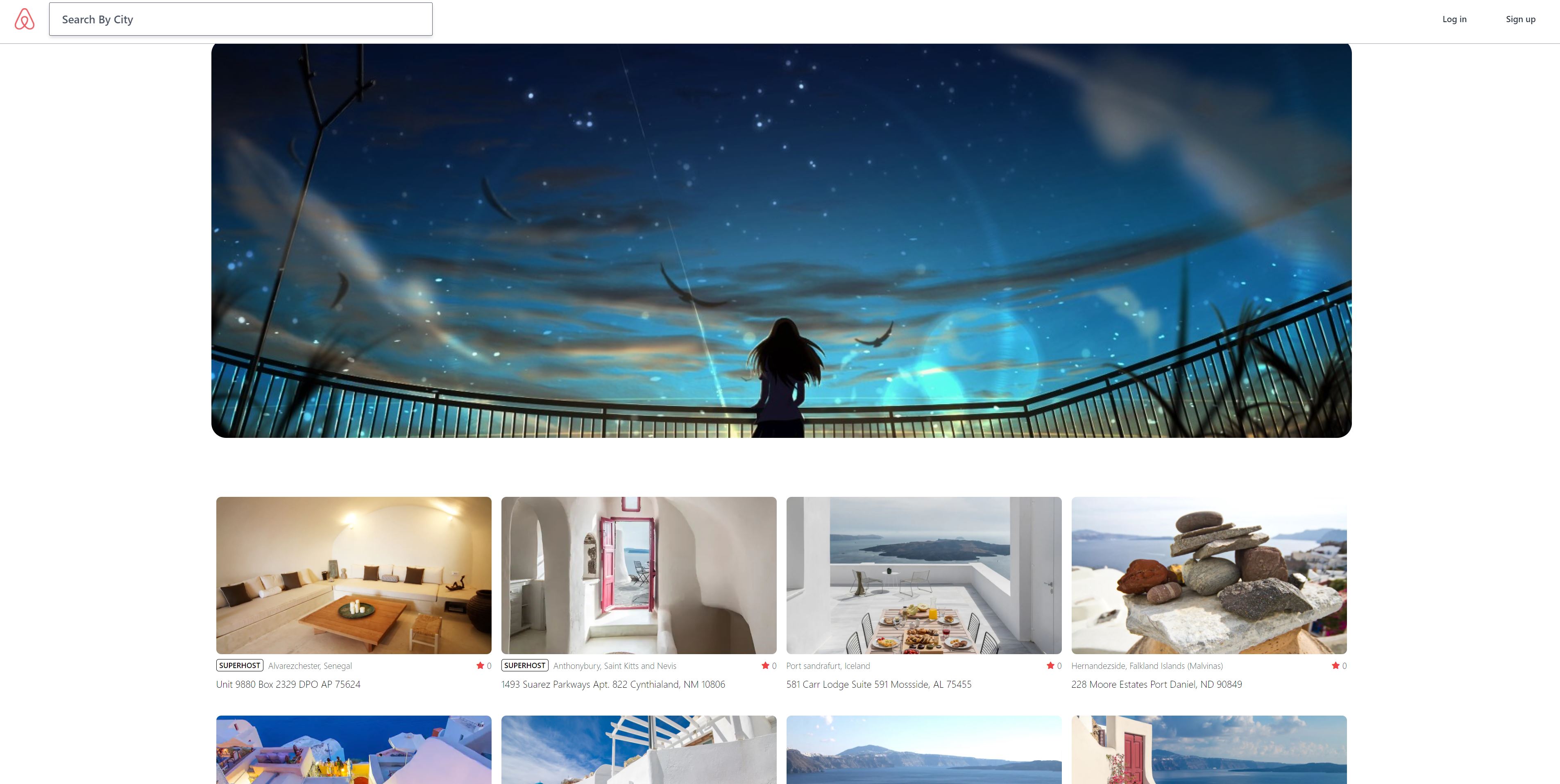Open the Sign up link
1560x784 pixels.
pos(1520,19)
